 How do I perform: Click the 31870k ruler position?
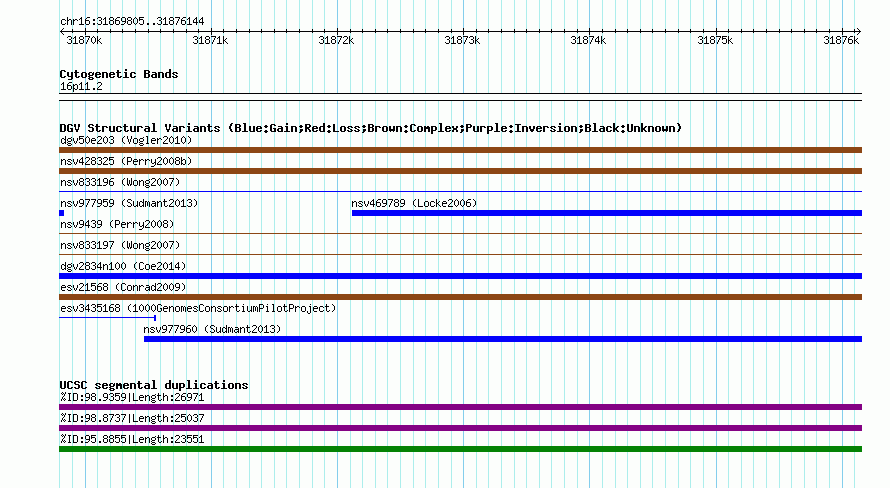(x=84, y=40)
